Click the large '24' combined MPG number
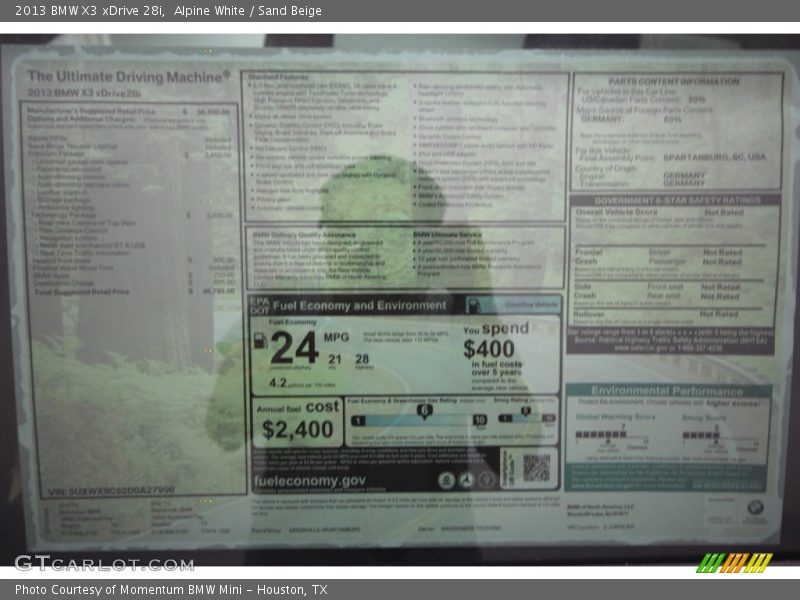The width and height of the screenshot is (800, 600). tap(295, 347)
